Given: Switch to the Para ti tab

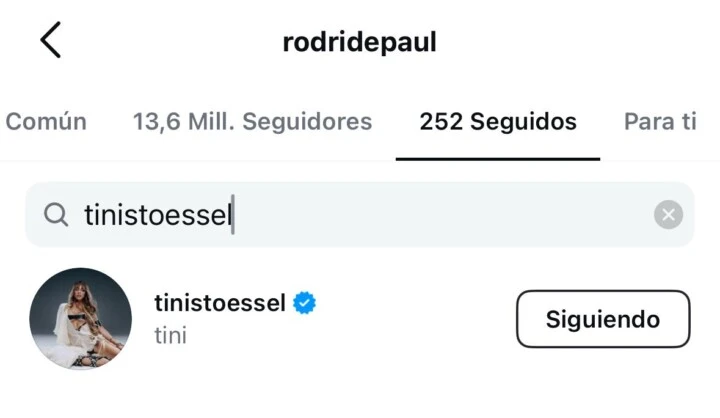Looking at the screenshot, I should pos(660,122).
